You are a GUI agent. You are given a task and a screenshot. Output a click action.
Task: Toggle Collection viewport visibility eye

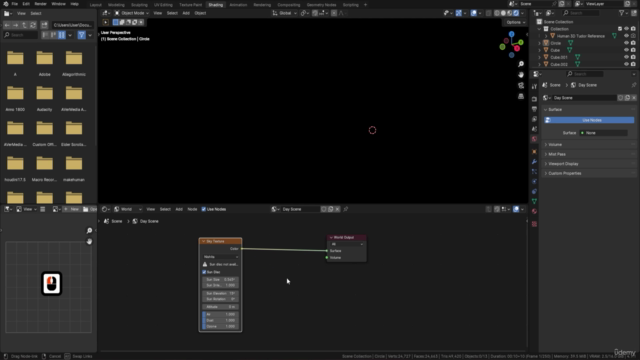[626, 29]
